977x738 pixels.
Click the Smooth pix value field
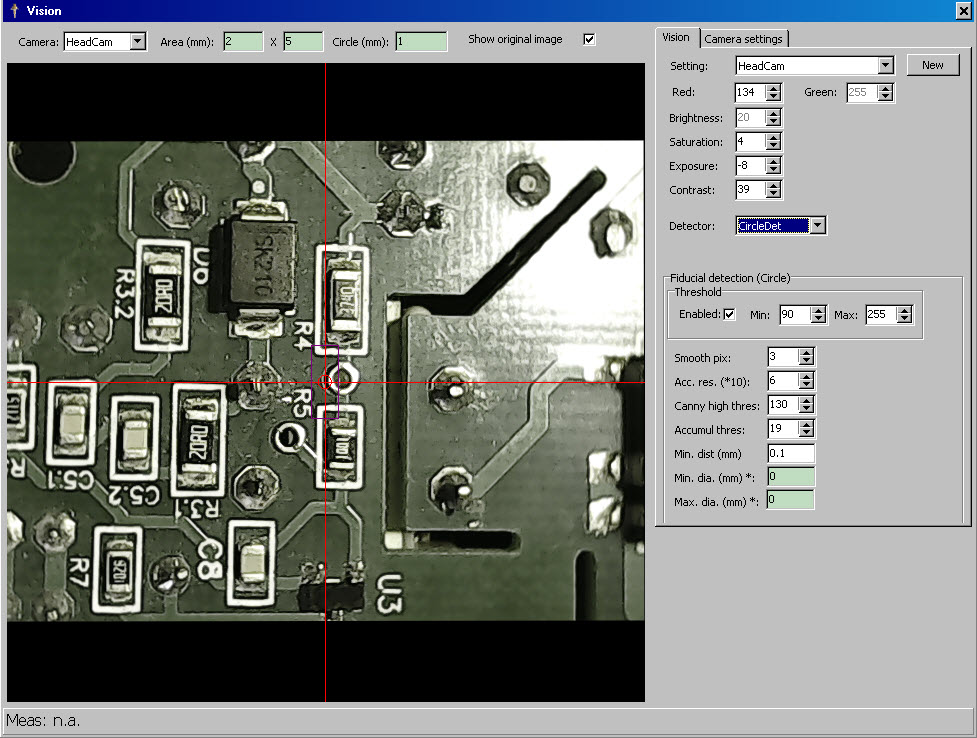pos(783,357)
